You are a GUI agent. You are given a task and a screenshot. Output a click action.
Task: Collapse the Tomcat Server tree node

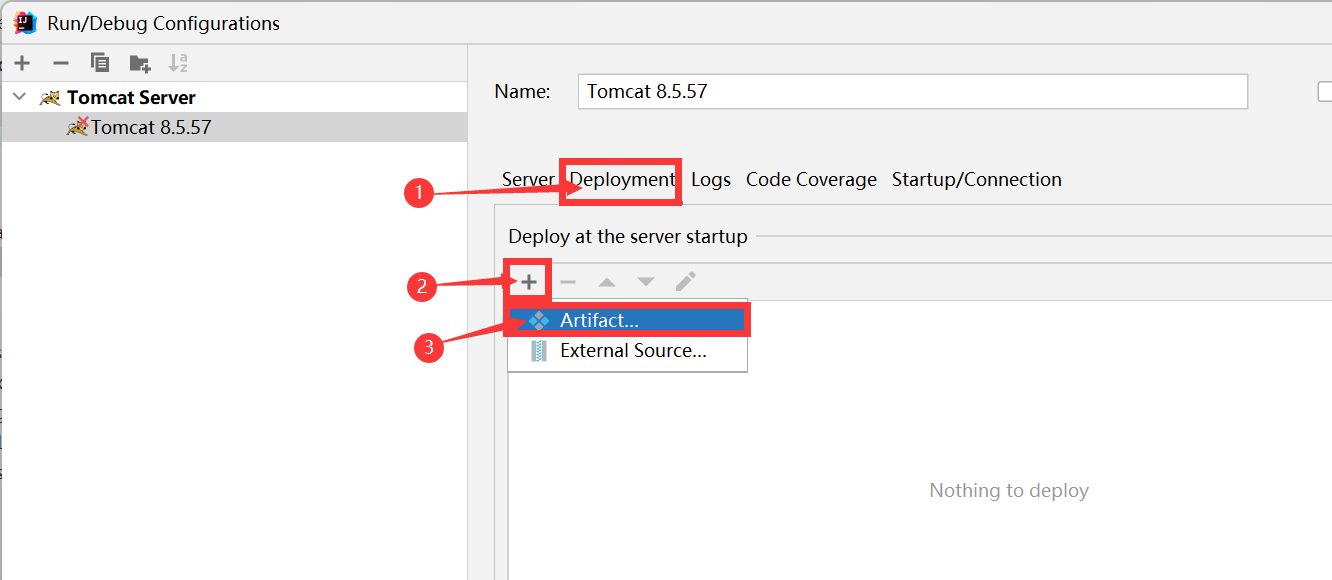tap(20, 97)
